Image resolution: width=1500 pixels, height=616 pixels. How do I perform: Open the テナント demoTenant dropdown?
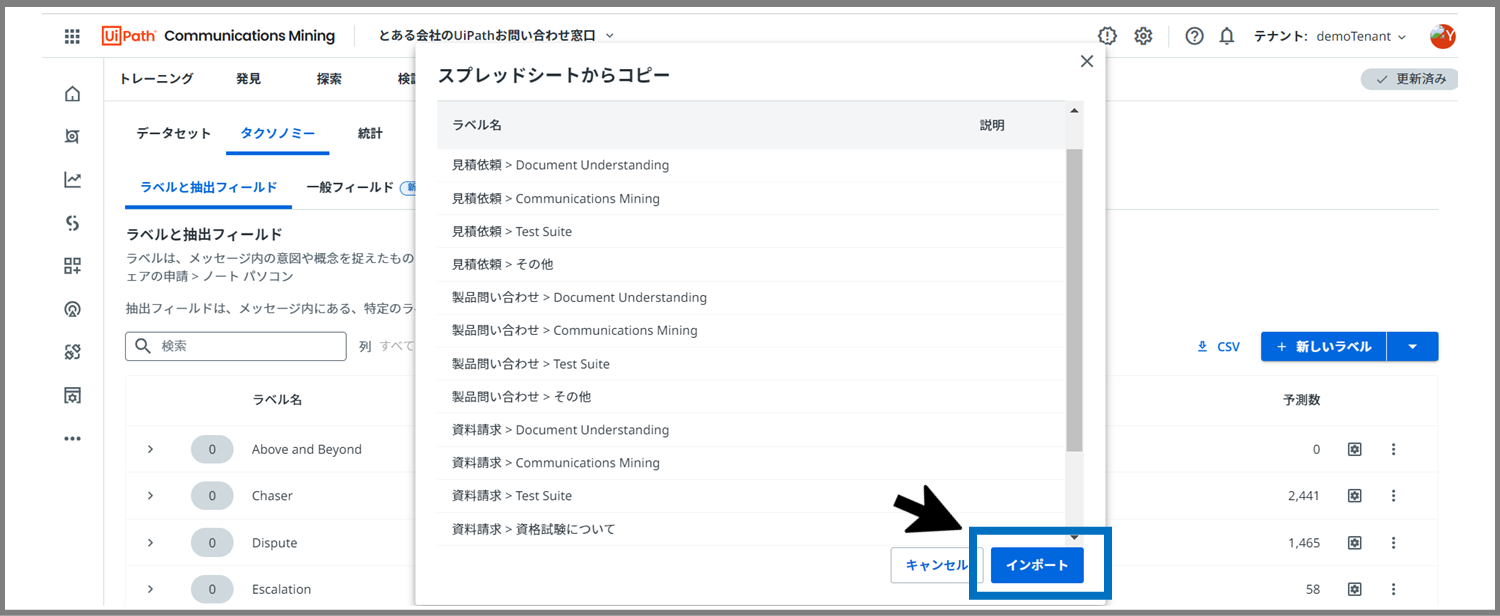[1330, 36]
